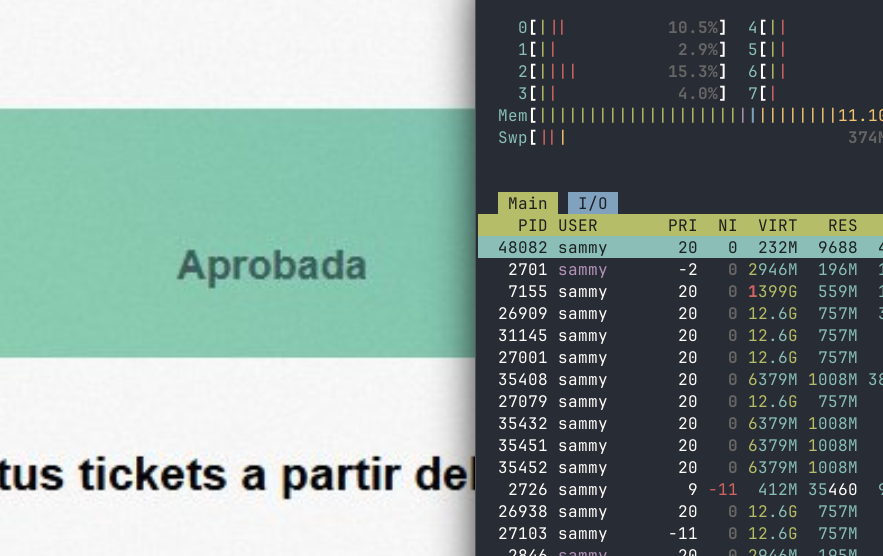Select process row with PID 26909
This screenshot has width=883, height=556.
pos(680,313)
